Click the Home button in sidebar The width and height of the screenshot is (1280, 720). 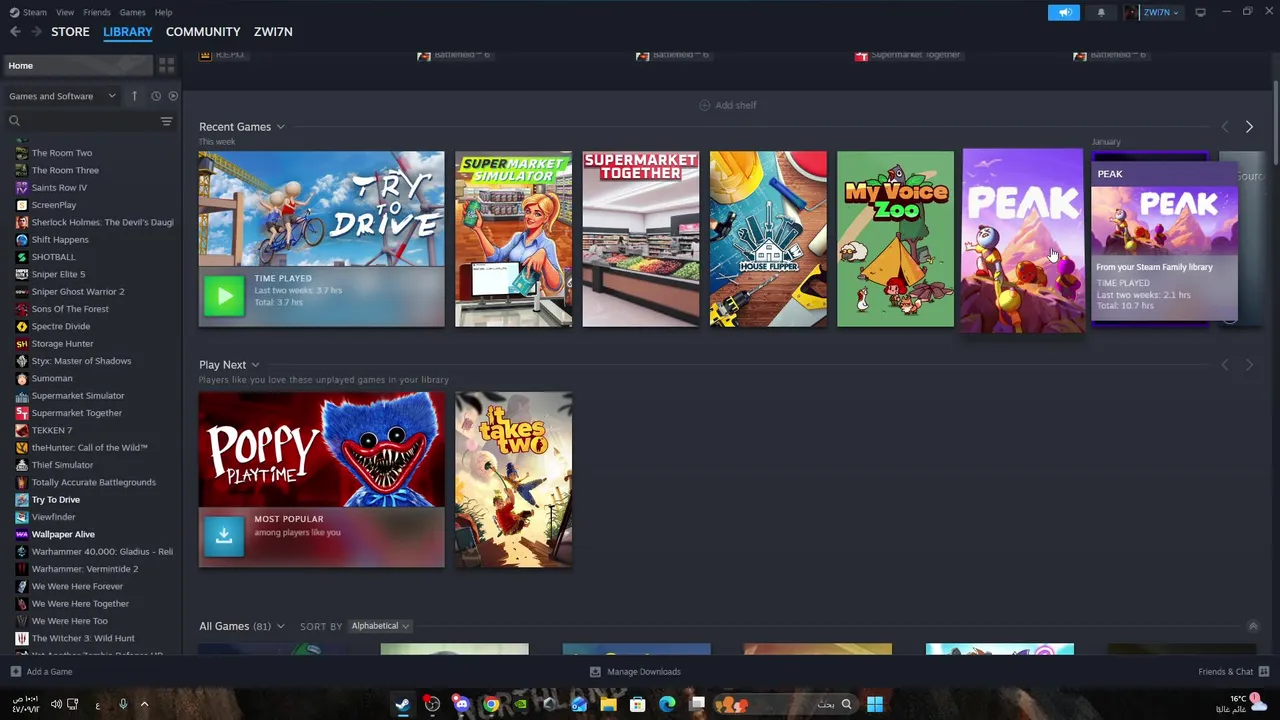pos(79,66)
